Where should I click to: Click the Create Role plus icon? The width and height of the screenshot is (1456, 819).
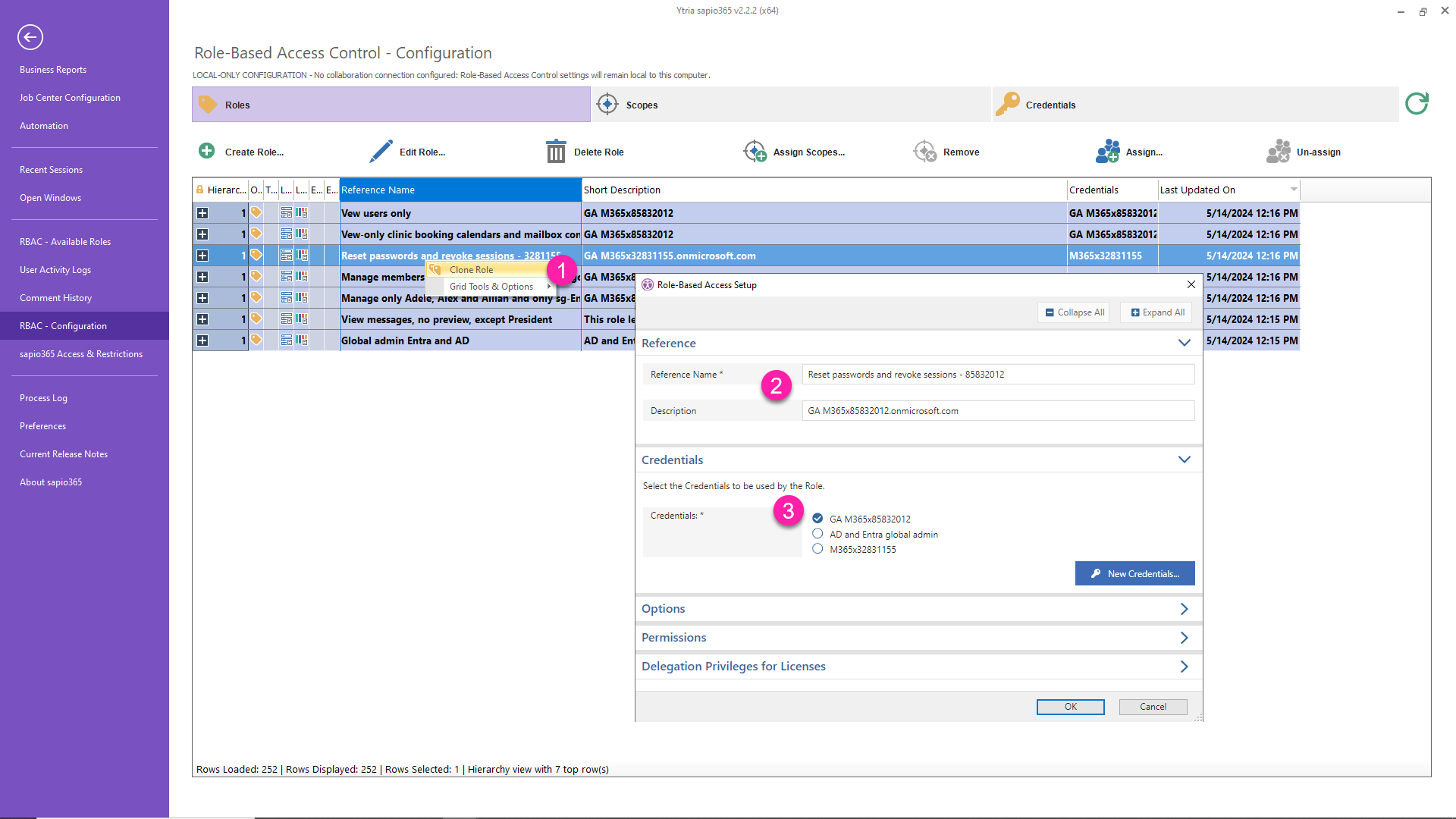click(x=206, y=151)
